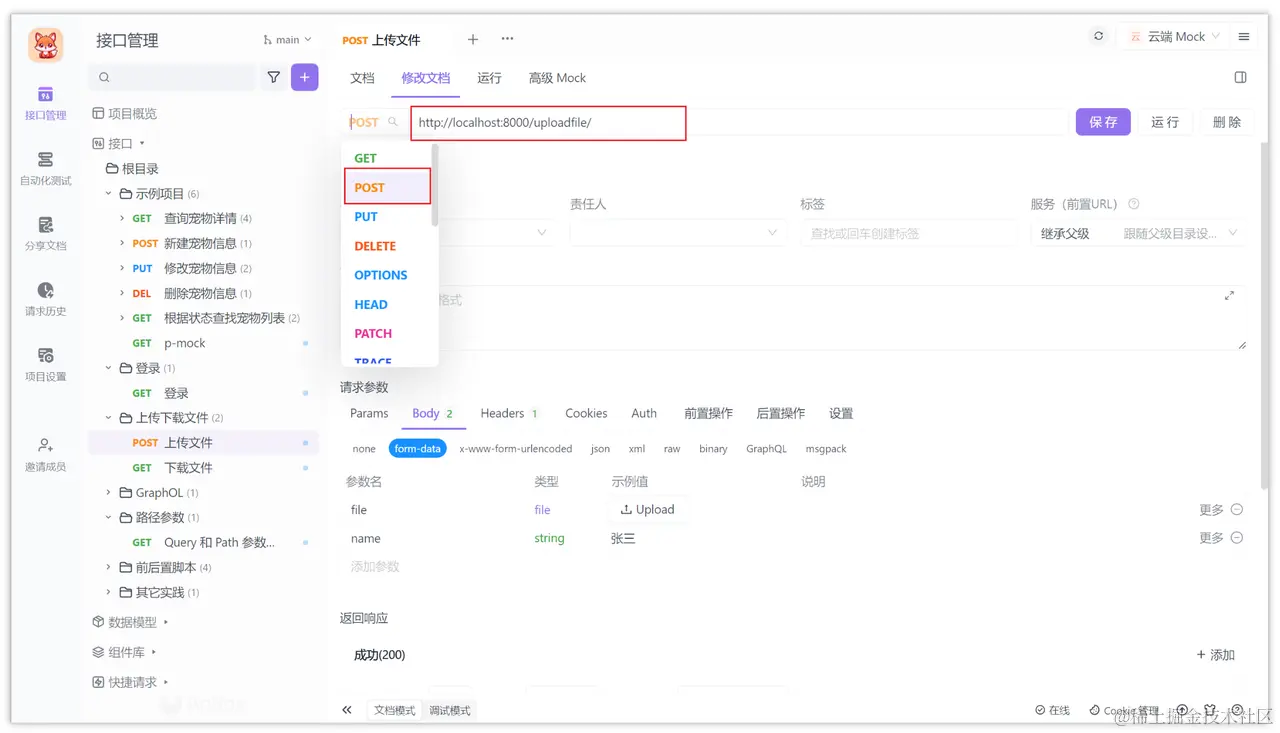Open Cookie 管理 in the status bar
The image size is (1280, 733).
pyautogui.click(x=1122, y=710)
